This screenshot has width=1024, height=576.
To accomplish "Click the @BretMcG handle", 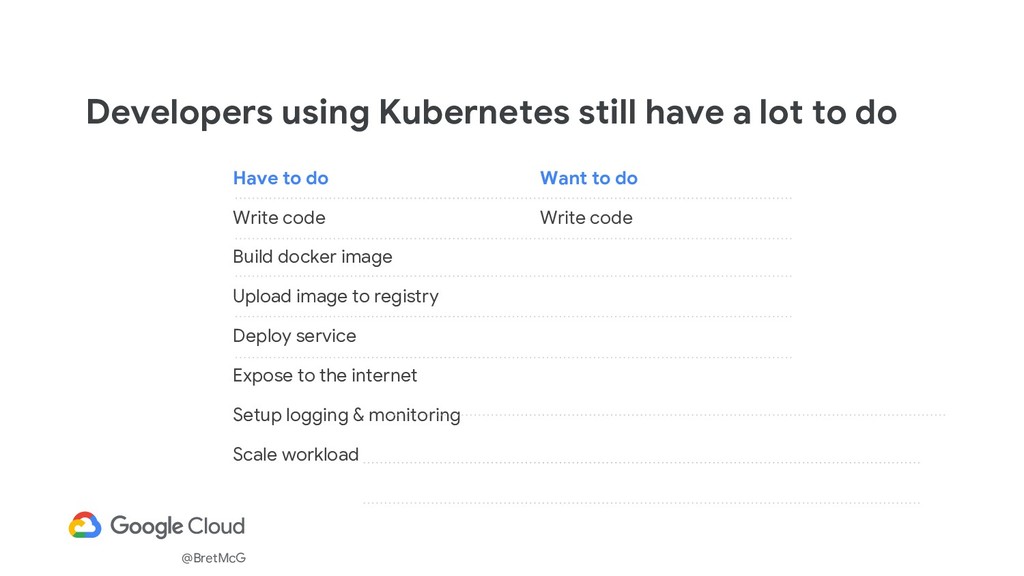I will point(213,558).
